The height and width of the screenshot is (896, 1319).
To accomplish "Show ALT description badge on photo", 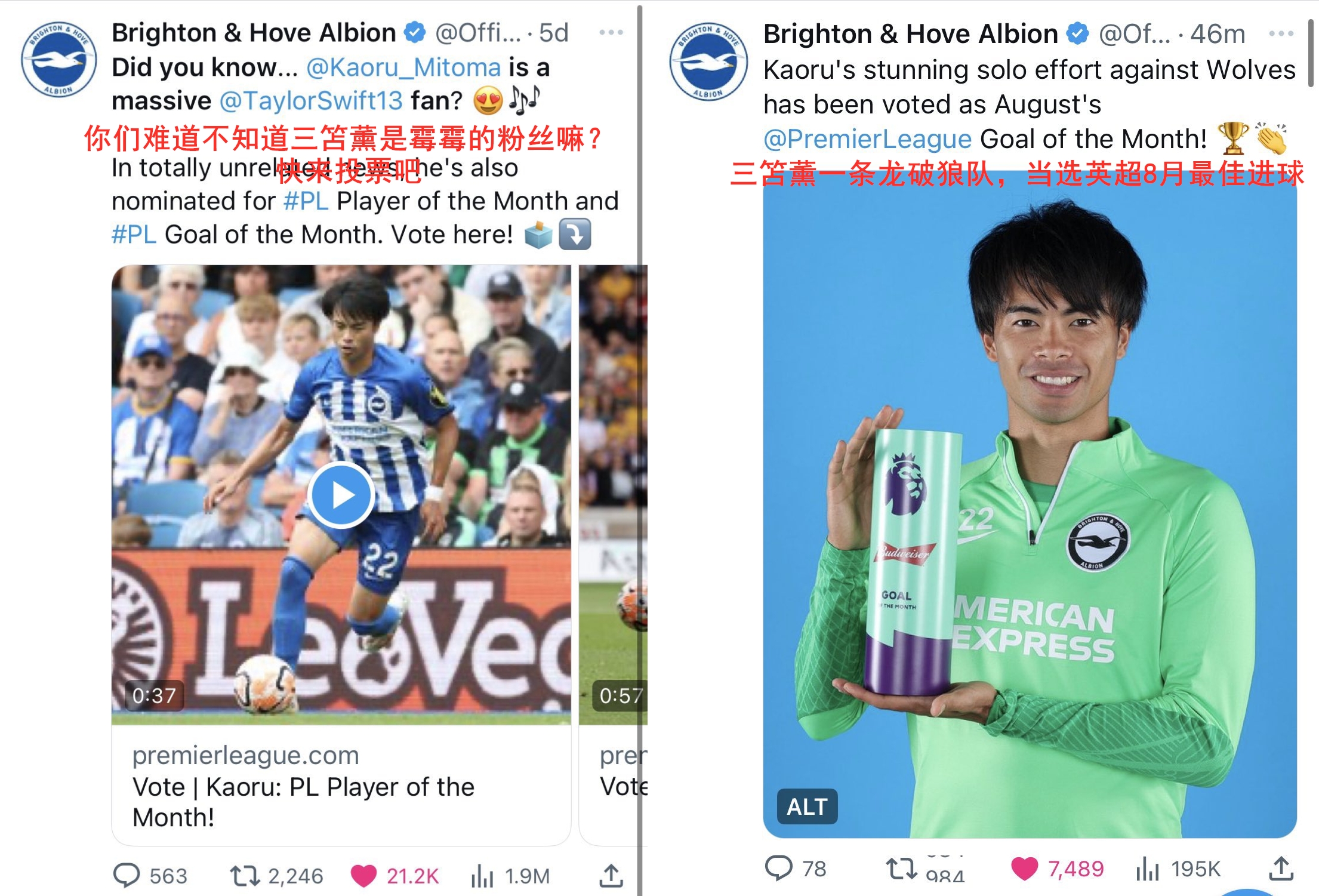I will click(807, 806).
